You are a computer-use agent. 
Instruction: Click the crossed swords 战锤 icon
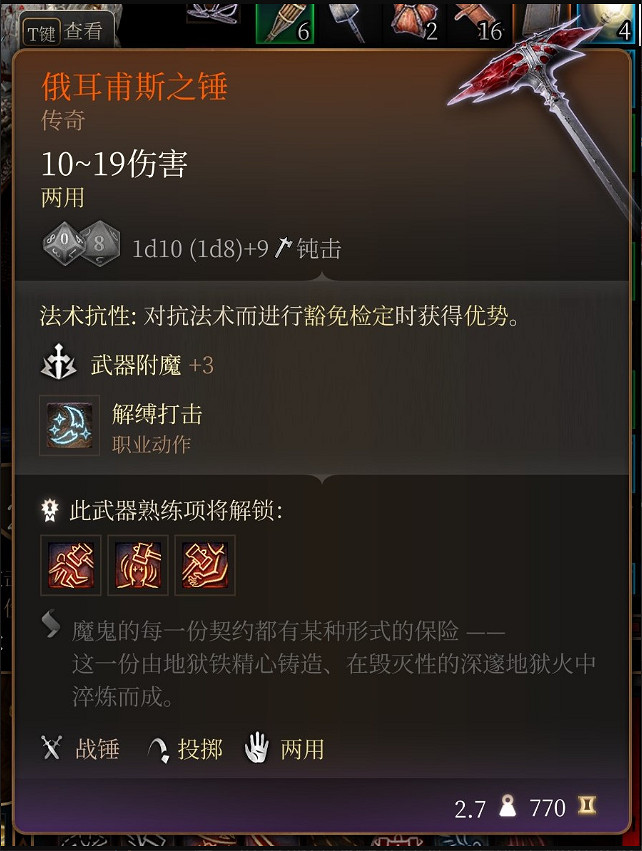[52, 748]
